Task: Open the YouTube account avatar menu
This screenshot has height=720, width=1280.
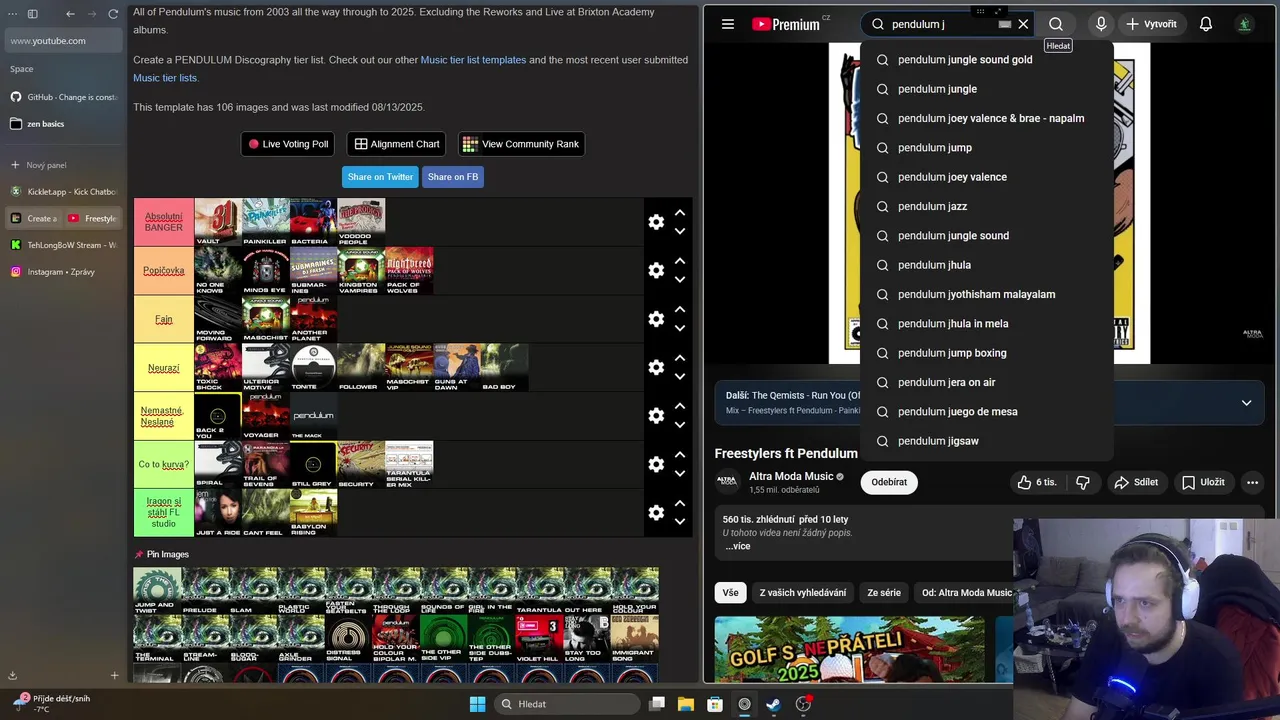Action: [x=1244, y=24]
